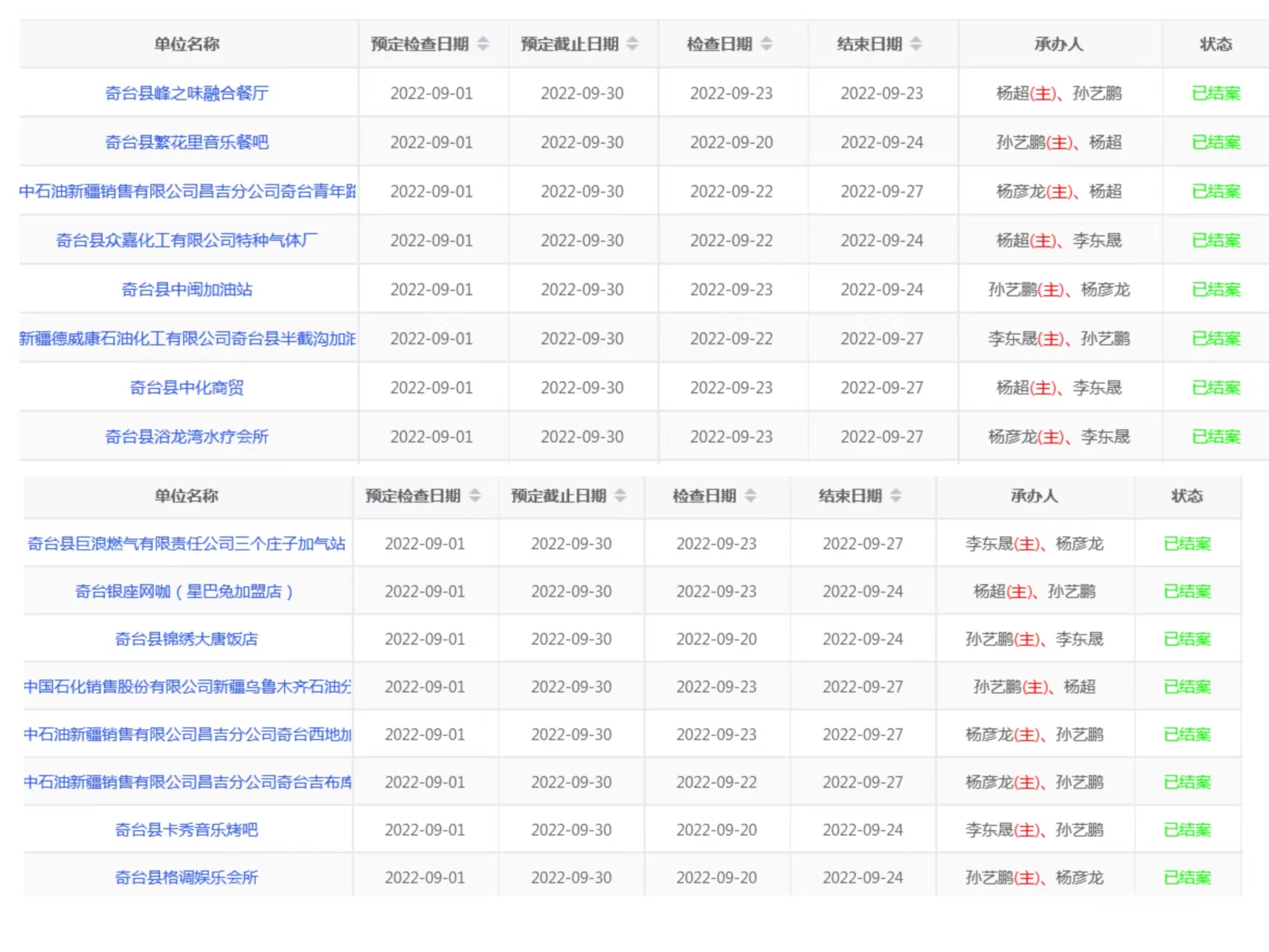Sort upper table by 预定检查日期 icon
Image resolution: width=1269 pixels, height=952 pixels.
pyautogui.click(x=483, y=44)
